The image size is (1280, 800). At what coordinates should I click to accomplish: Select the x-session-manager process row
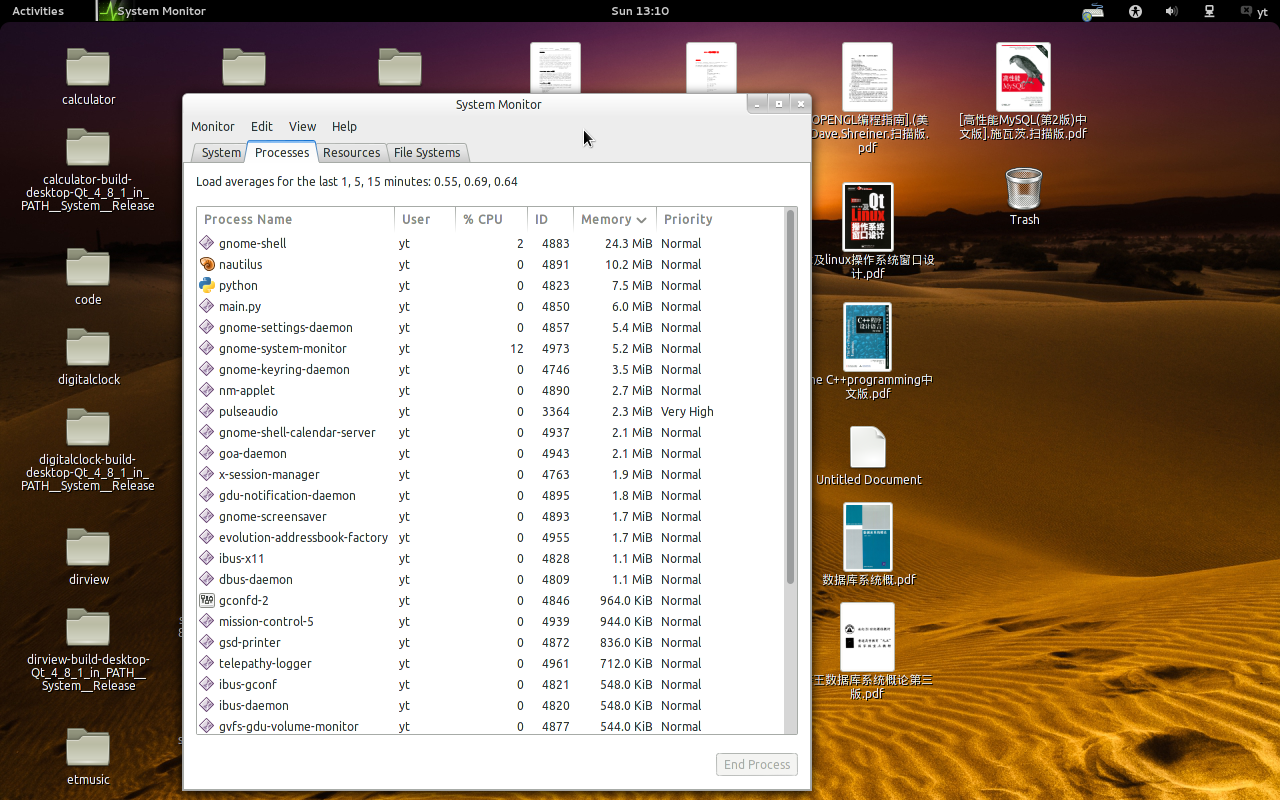pos(491,474)
